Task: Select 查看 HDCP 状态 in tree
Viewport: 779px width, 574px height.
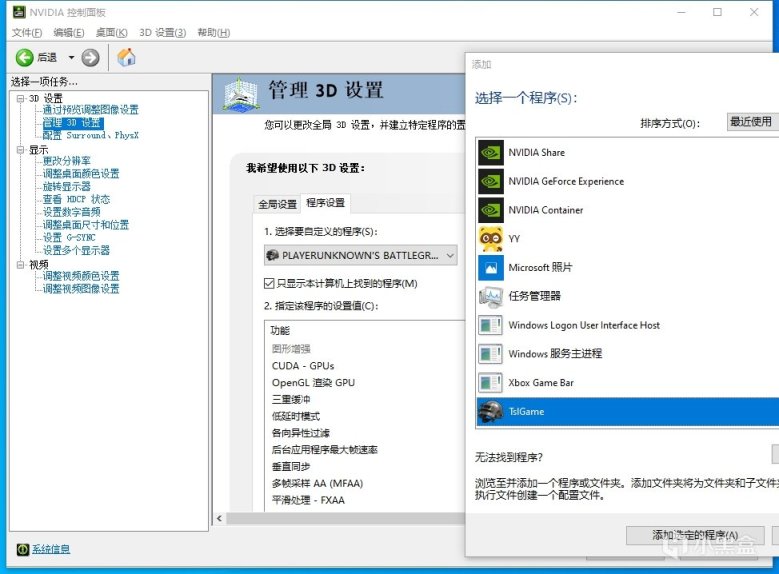Action: coord(77,199)
